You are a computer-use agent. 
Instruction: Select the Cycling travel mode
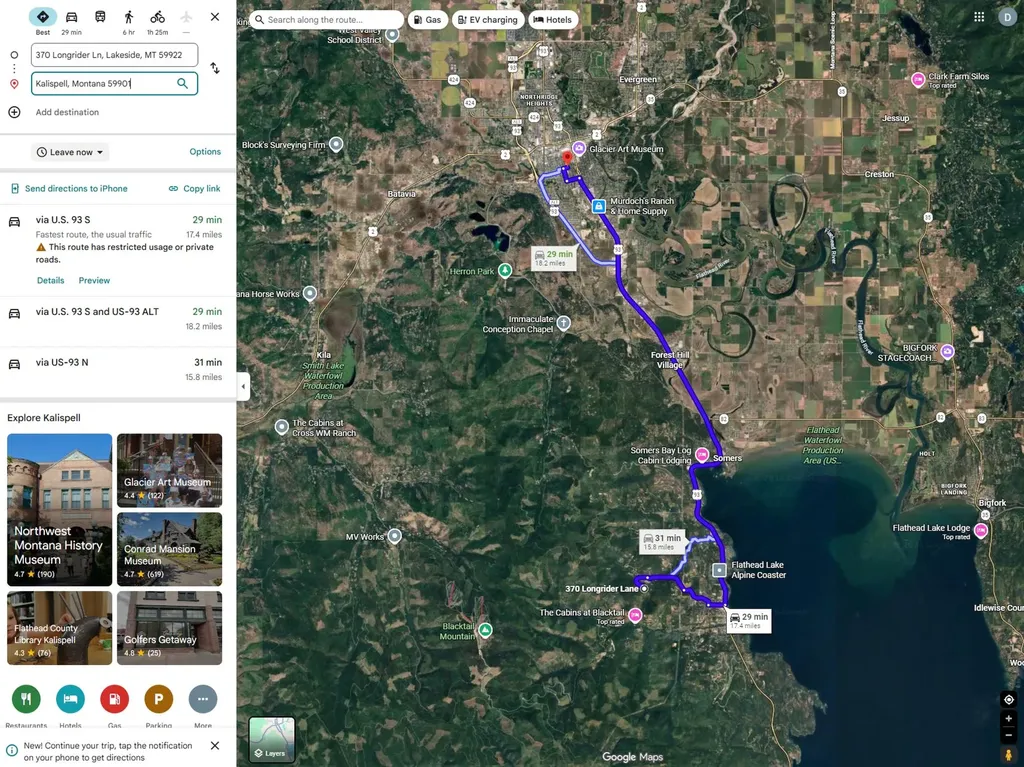[157, 17]
